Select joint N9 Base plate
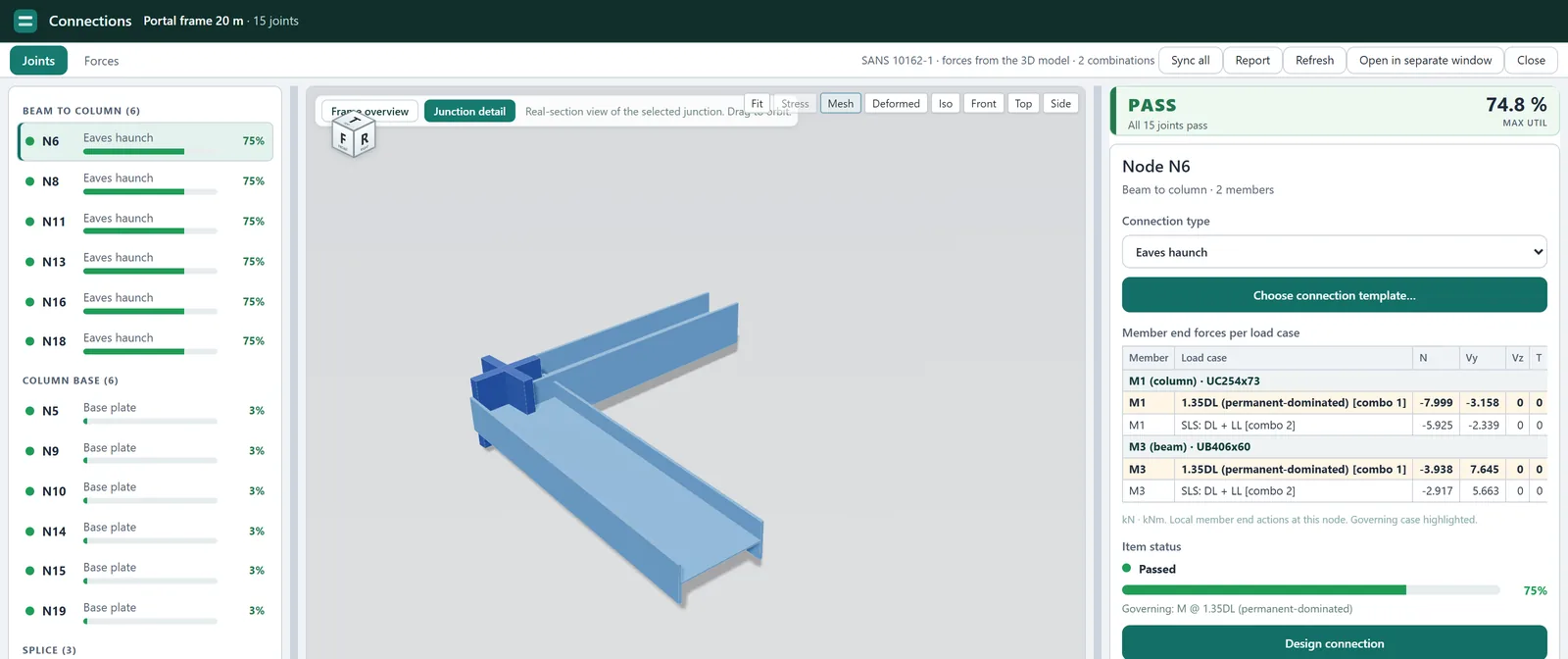Image resolution: width=1568 pixels, height=659 pixels. pos(145,451)
